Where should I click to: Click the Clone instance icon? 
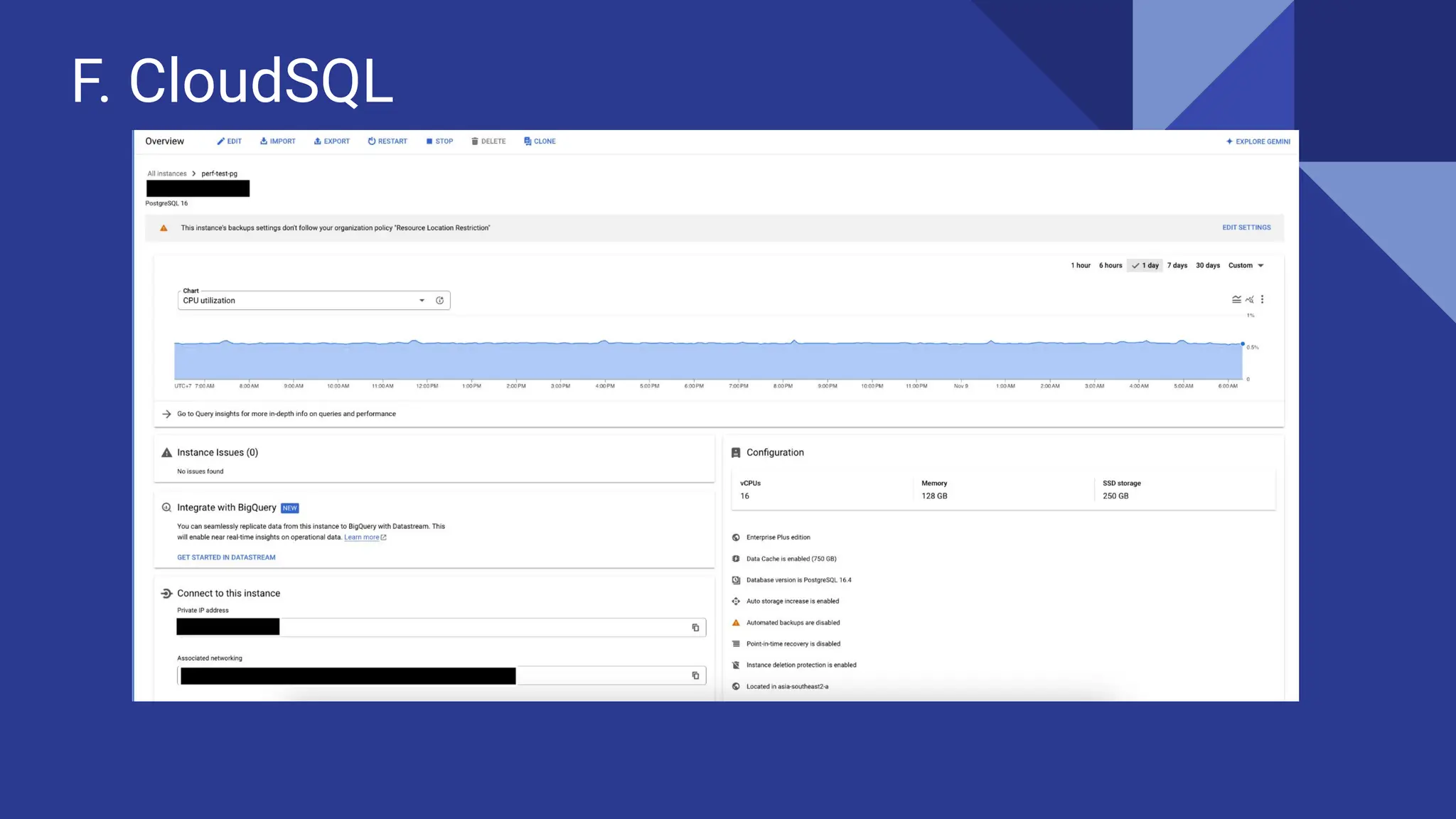[528, 141]
